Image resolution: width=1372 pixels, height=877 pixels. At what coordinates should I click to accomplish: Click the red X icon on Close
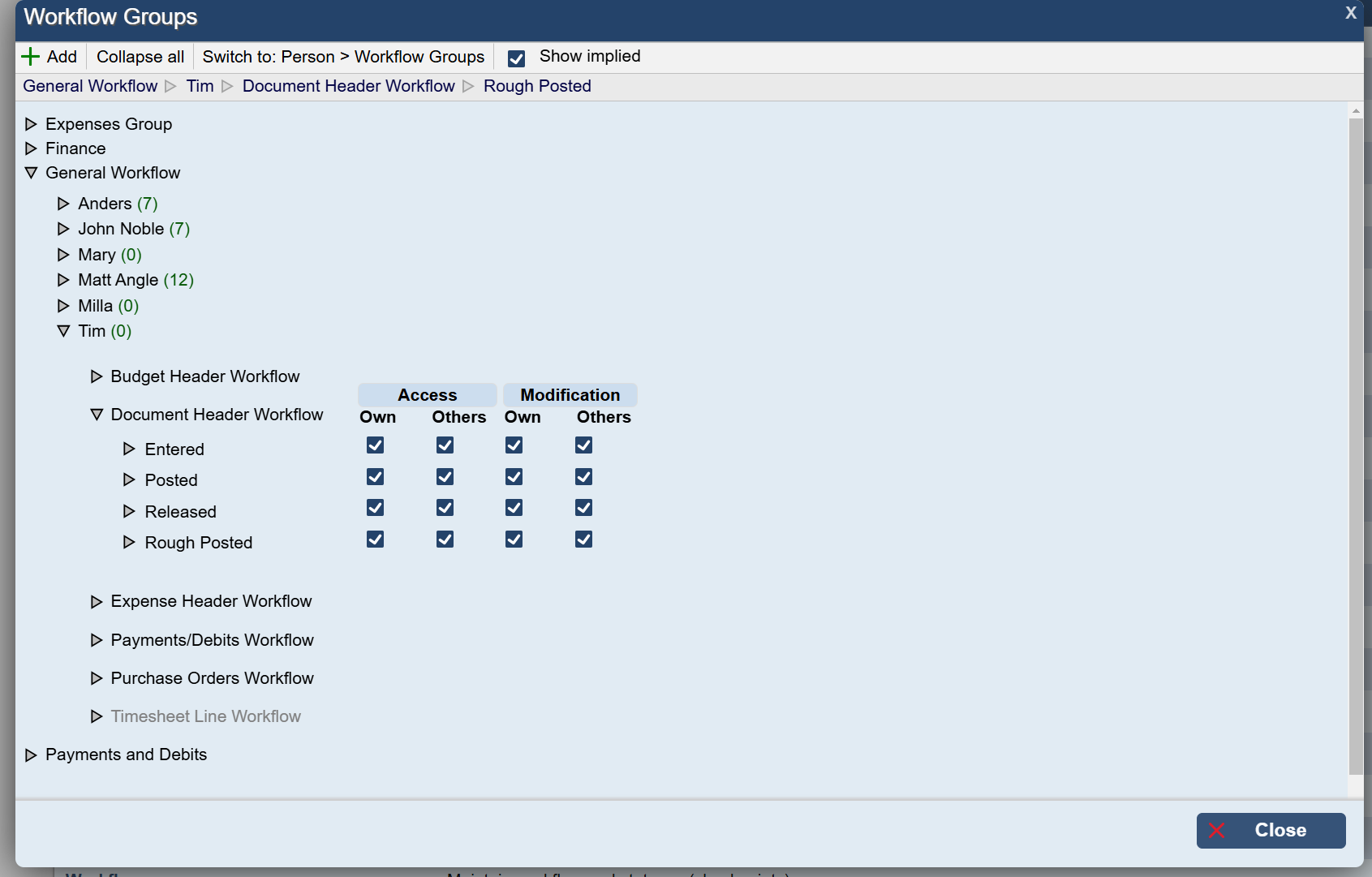(1216, 830)
